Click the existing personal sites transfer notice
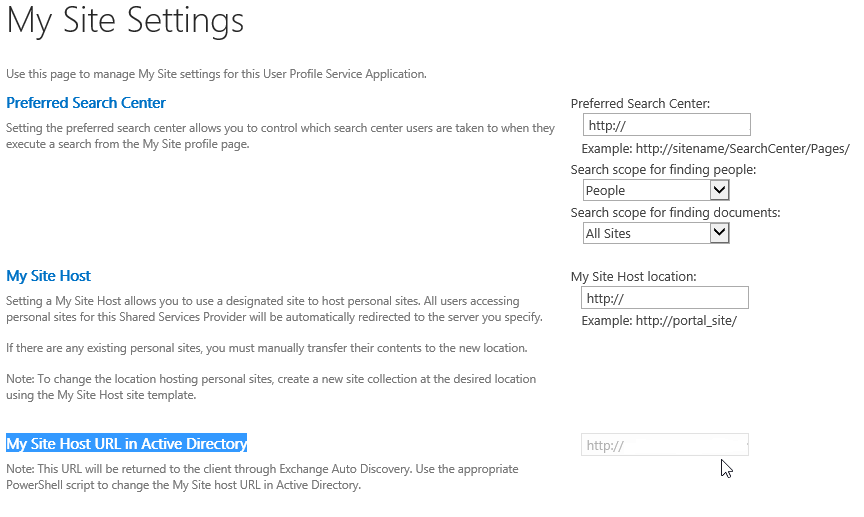This screenshot has width=864, height=517. point(266,348)
